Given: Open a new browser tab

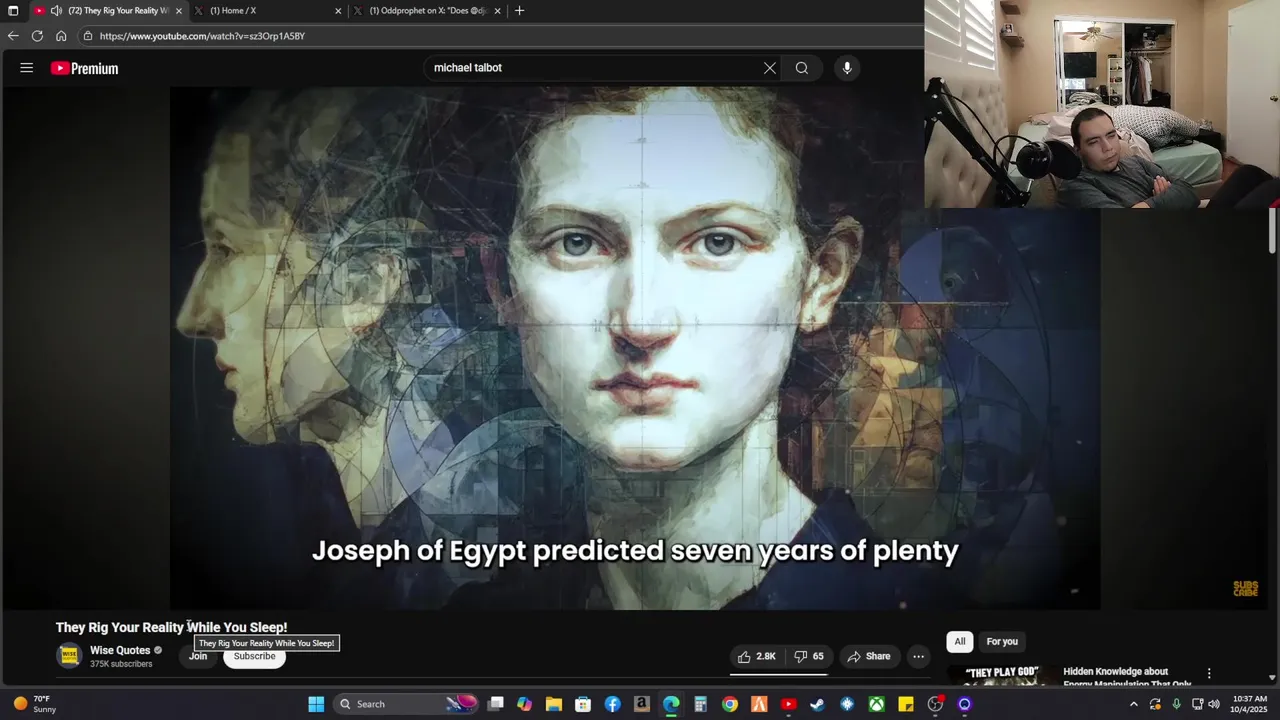Looking at the screenshot, I should coord(519,11).
